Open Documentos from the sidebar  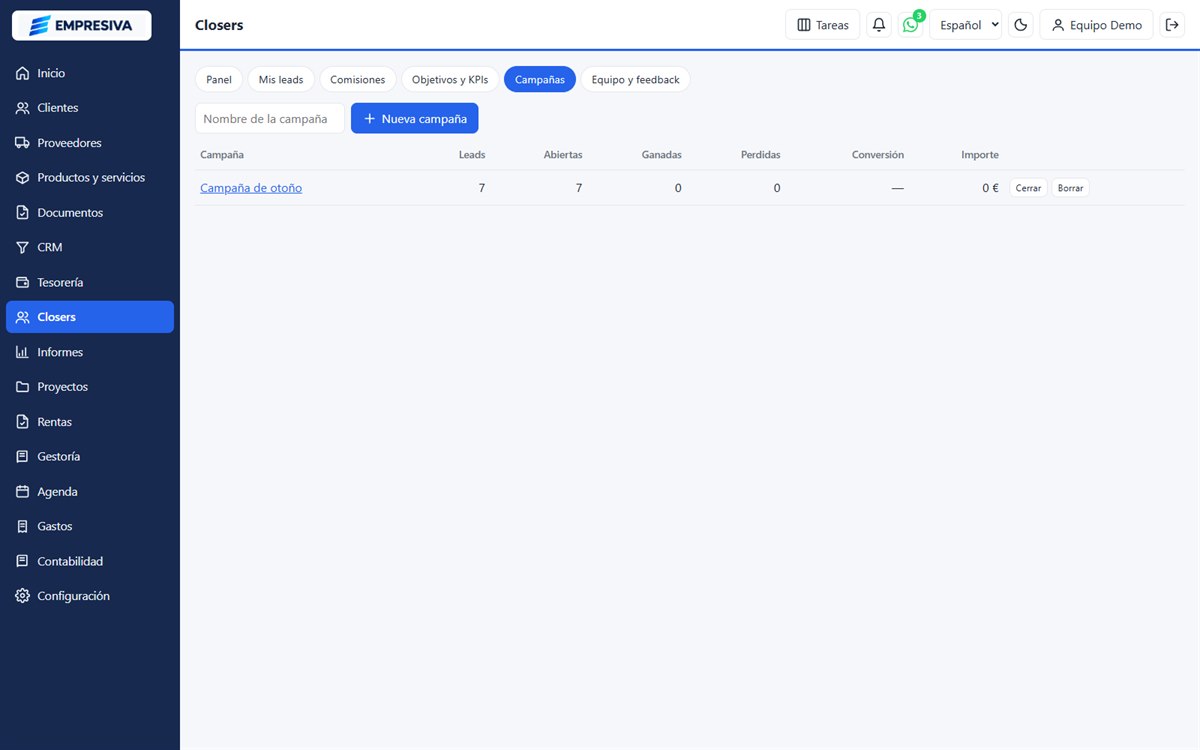pyautogui.click(x=90, y=213)
